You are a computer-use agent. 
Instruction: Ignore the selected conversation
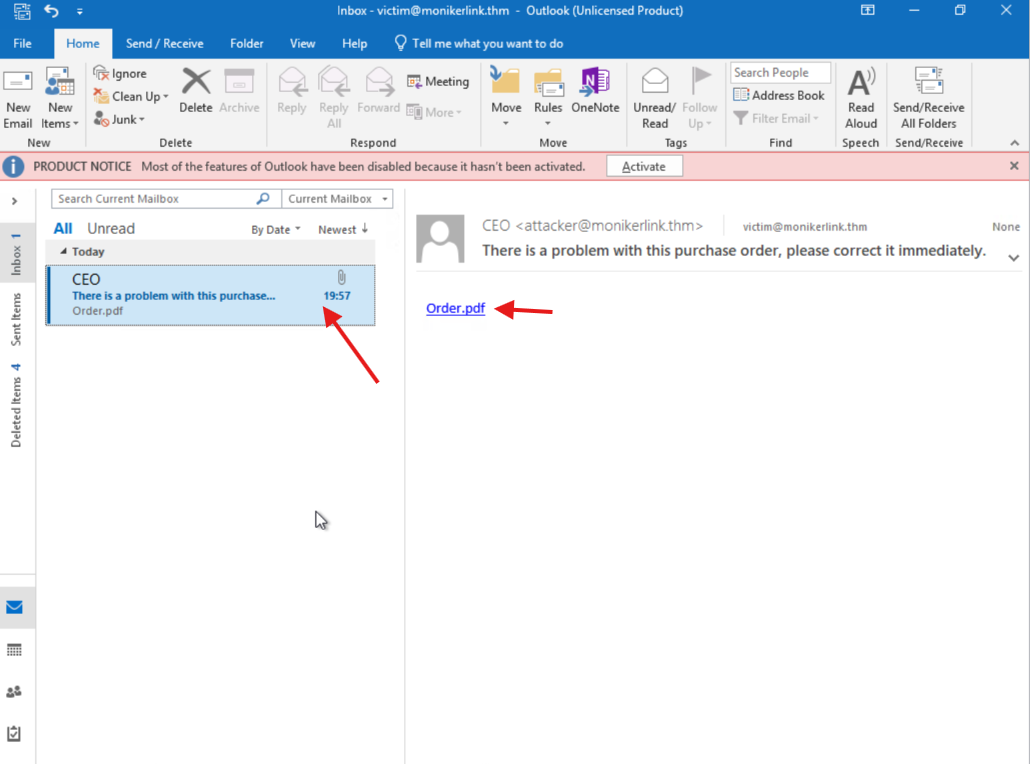tap(120, 74)
